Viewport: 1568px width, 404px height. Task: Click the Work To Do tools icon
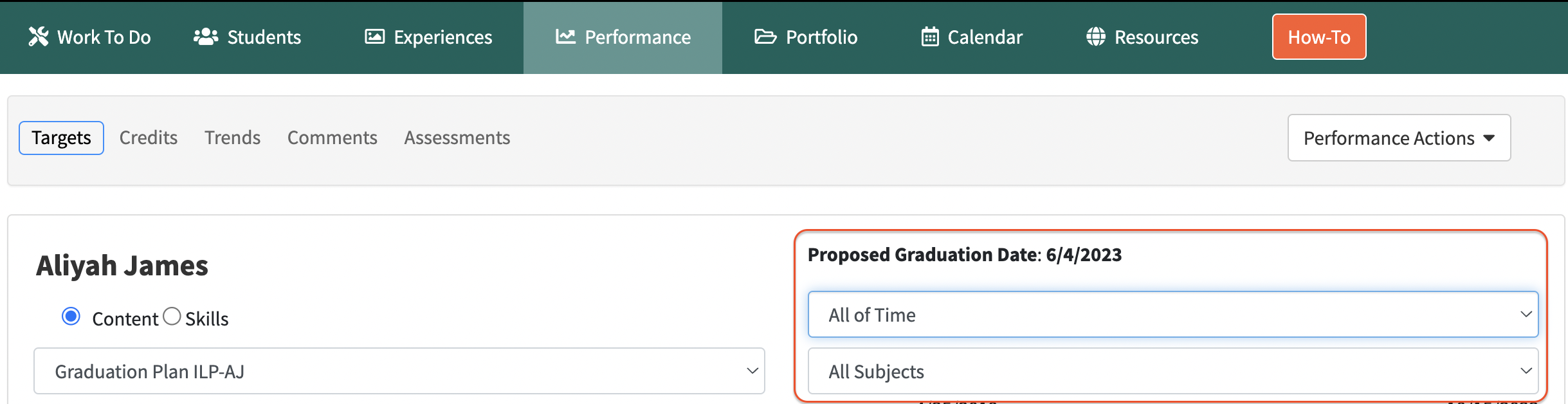39,37
